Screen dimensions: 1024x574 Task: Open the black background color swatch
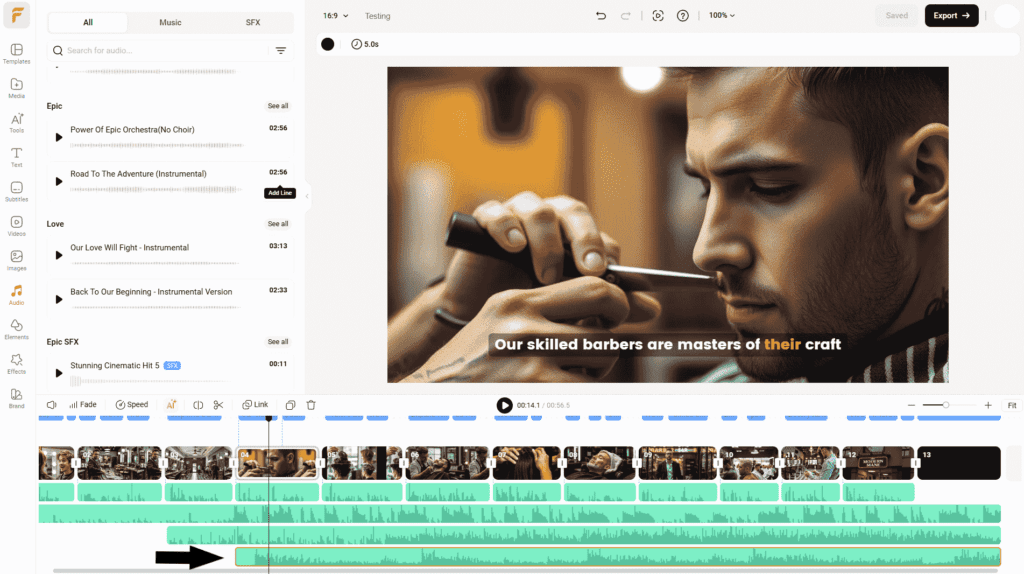[328, 44]
